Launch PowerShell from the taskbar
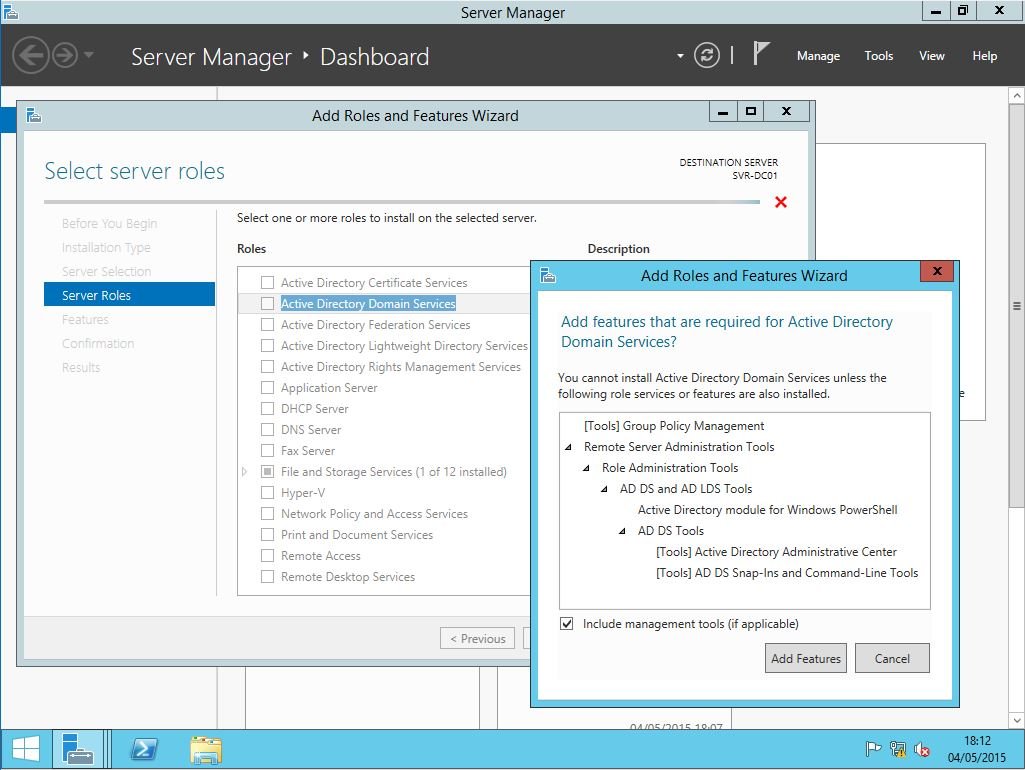The image size is (1025, 770). tap(143, 749)
